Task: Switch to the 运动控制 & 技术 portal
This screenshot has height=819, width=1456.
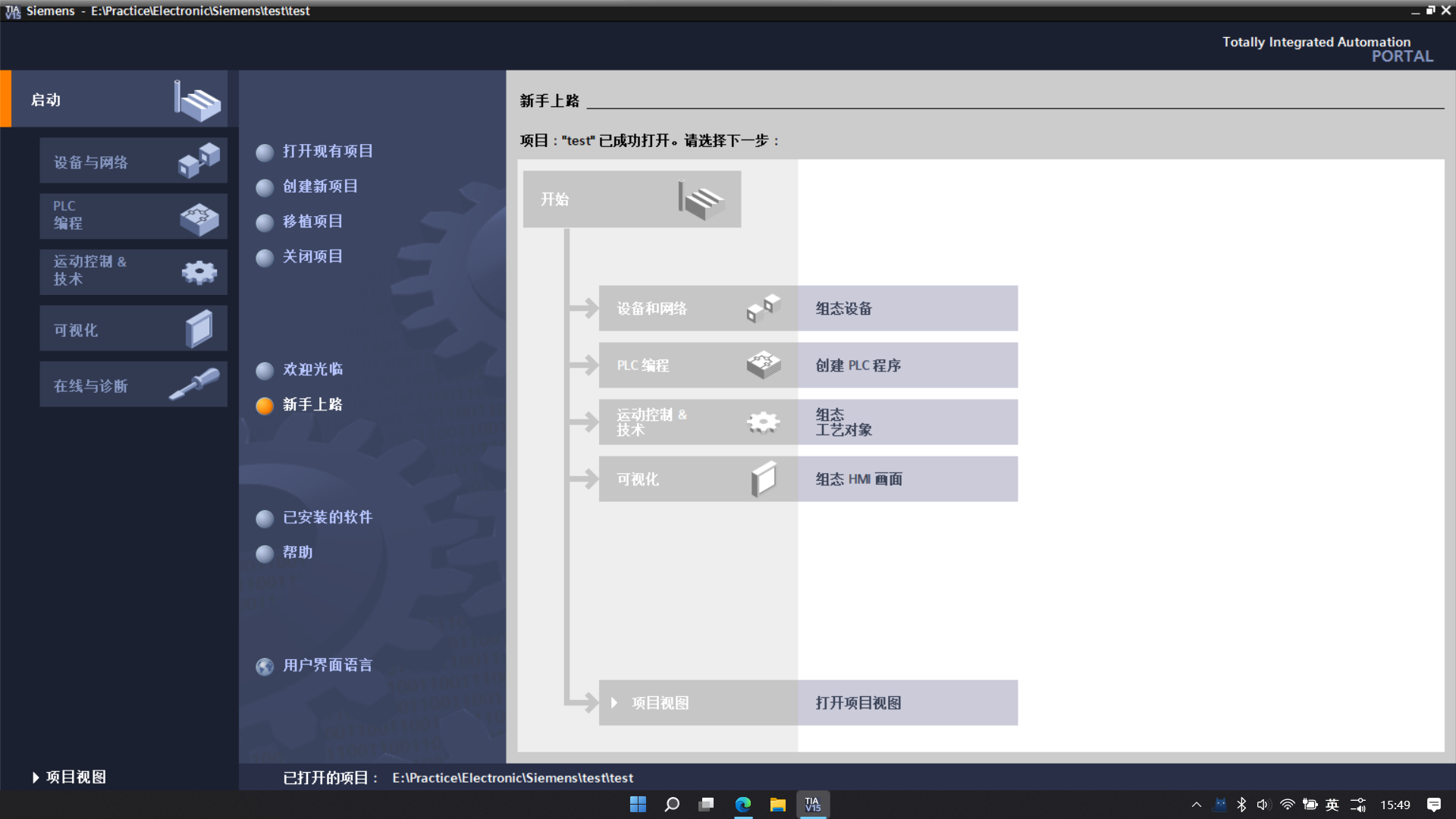Action: (x=133, y=271)
